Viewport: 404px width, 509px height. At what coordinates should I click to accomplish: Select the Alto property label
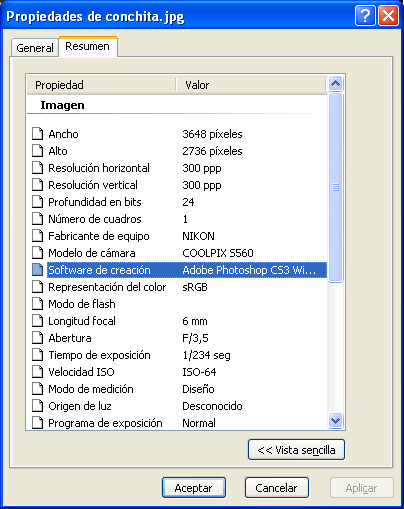pos(58,151)
